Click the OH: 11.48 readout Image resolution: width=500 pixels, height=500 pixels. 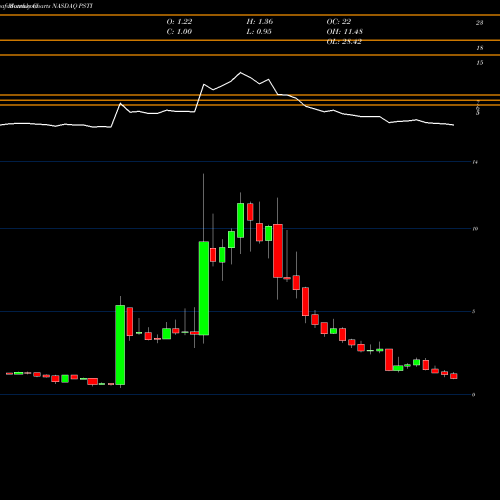(345, 32)
